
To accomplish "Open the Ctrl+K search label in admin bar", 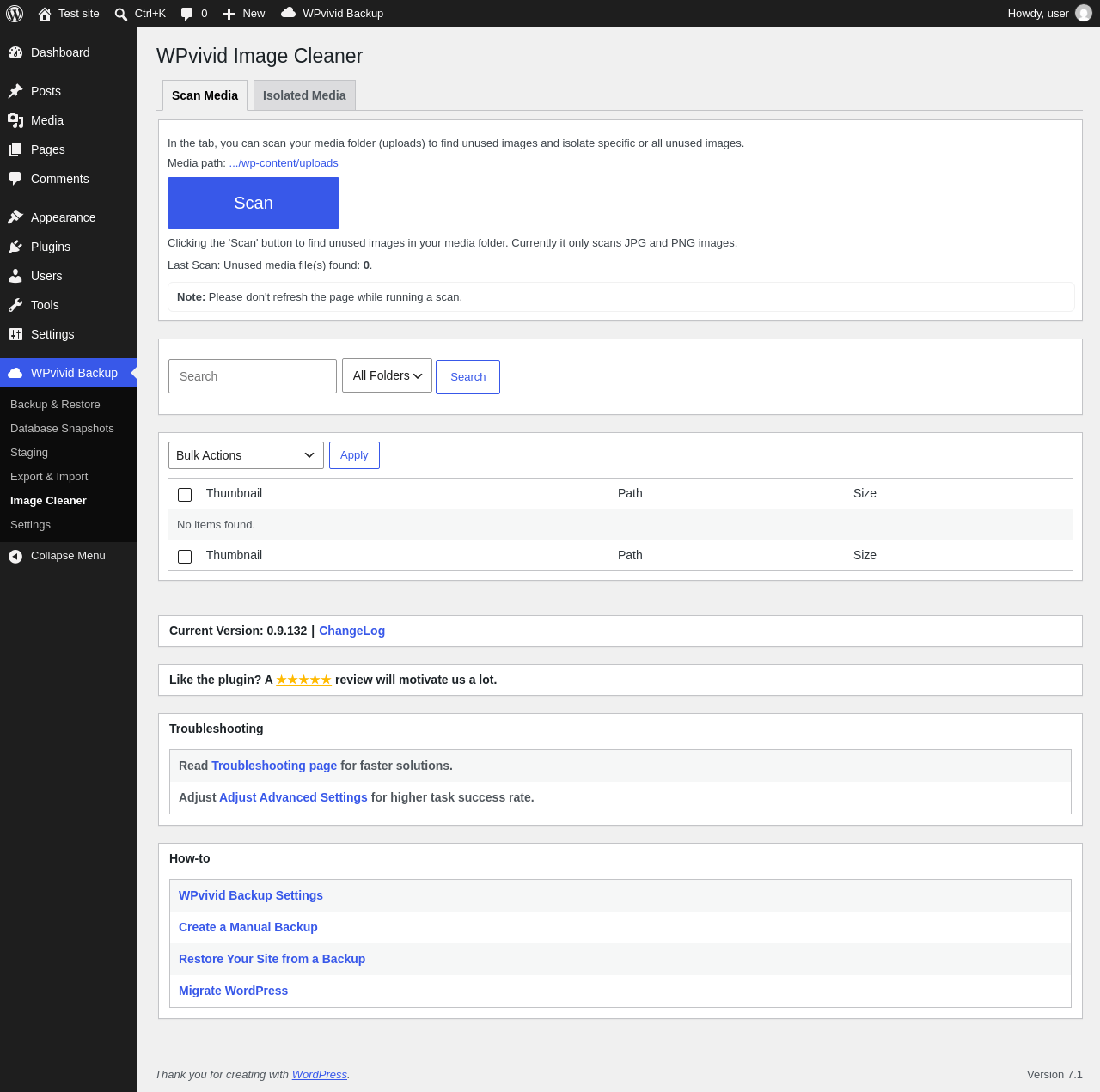I will point(150,14).
